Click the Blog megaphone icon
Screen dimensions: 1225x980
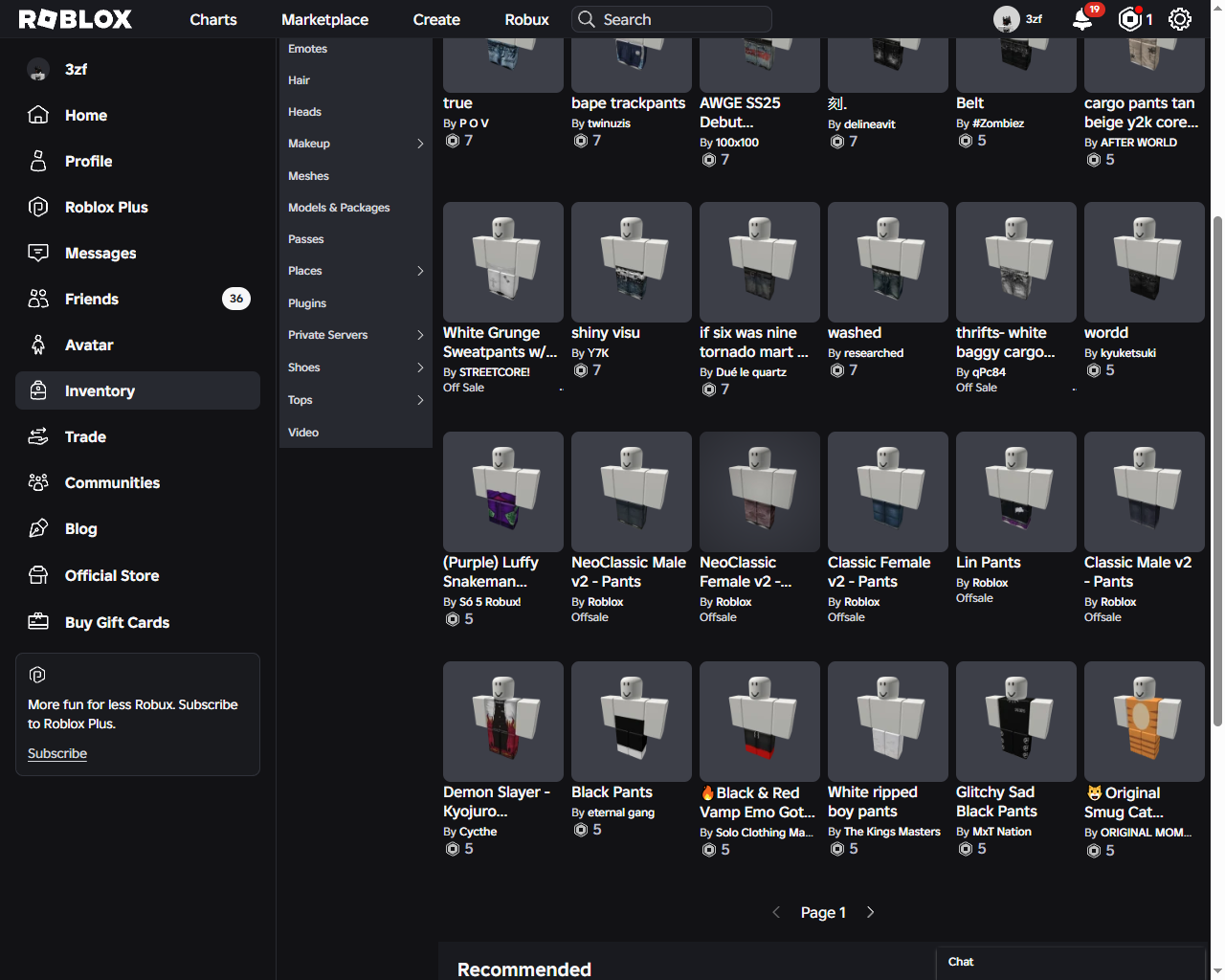38,528
